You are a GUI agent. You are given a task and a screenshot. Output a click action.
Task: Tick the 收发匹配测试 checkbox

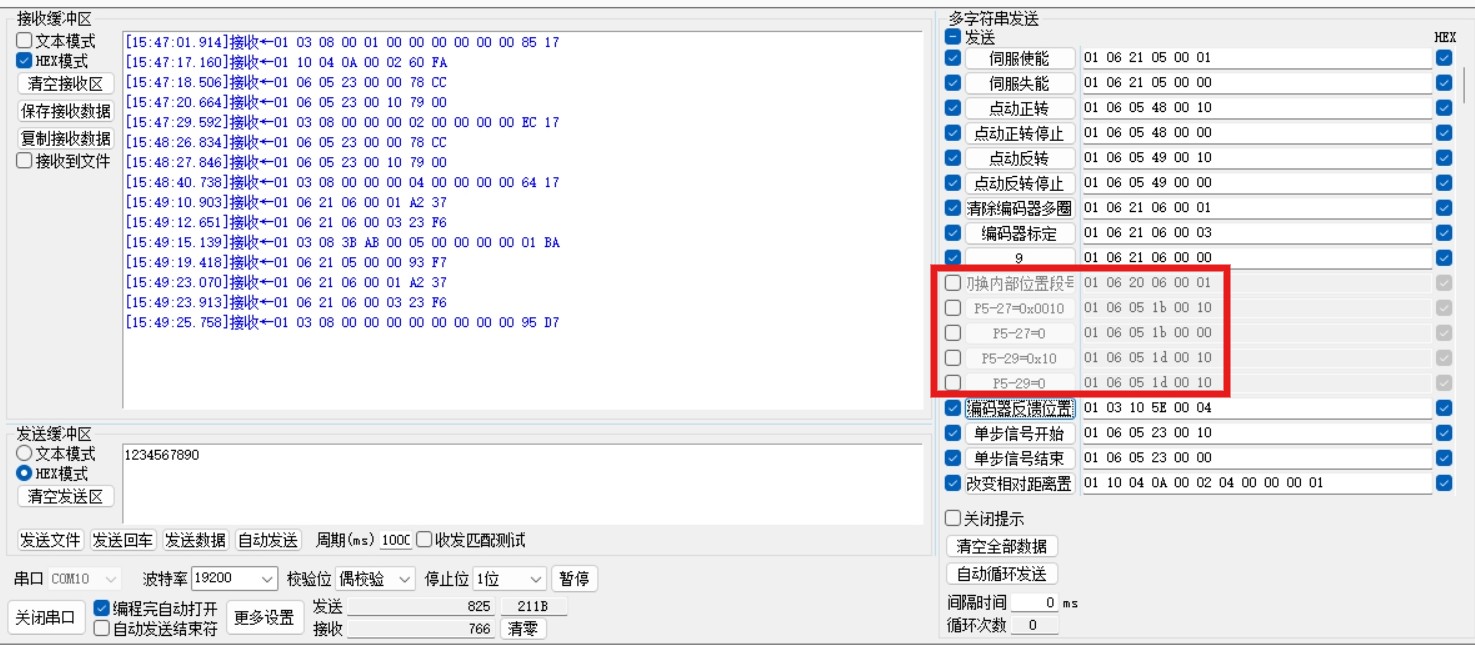(x=423, y=541)
